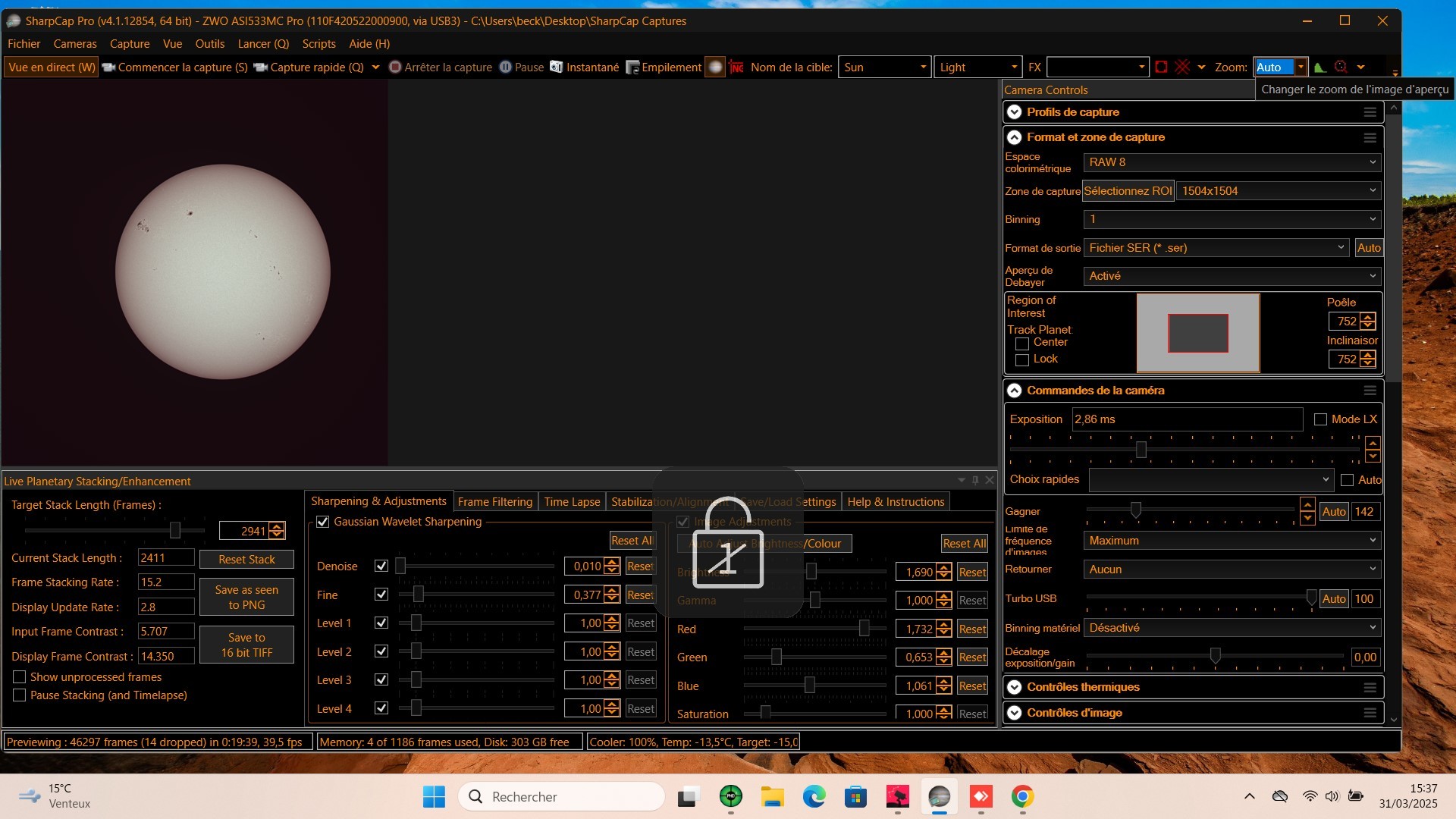Click the Pause capture icon
1456x819 pixels.
[x=506, y=67]
